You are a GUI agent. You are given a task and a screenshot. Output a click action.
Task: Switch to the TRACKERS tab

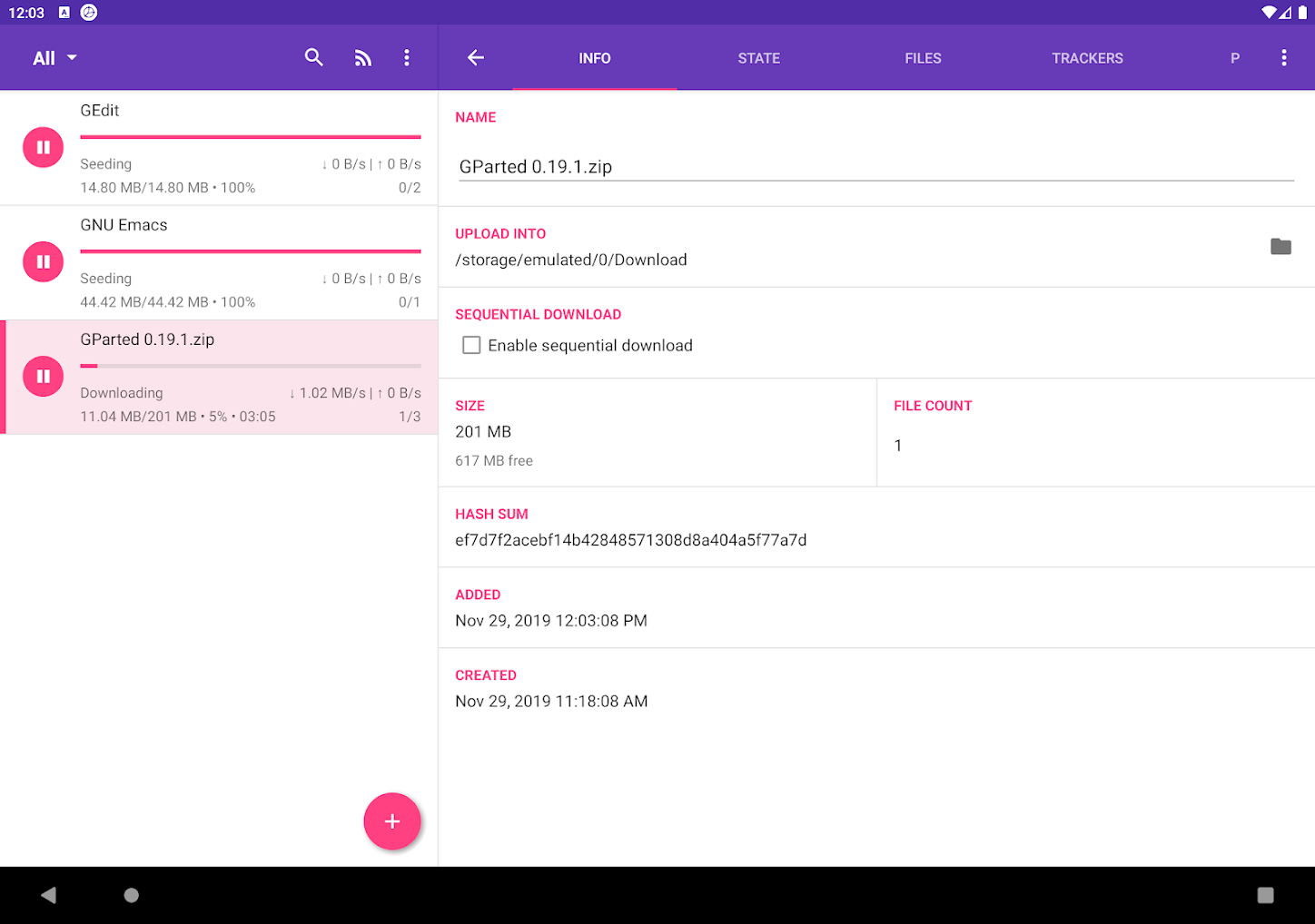1087,58
